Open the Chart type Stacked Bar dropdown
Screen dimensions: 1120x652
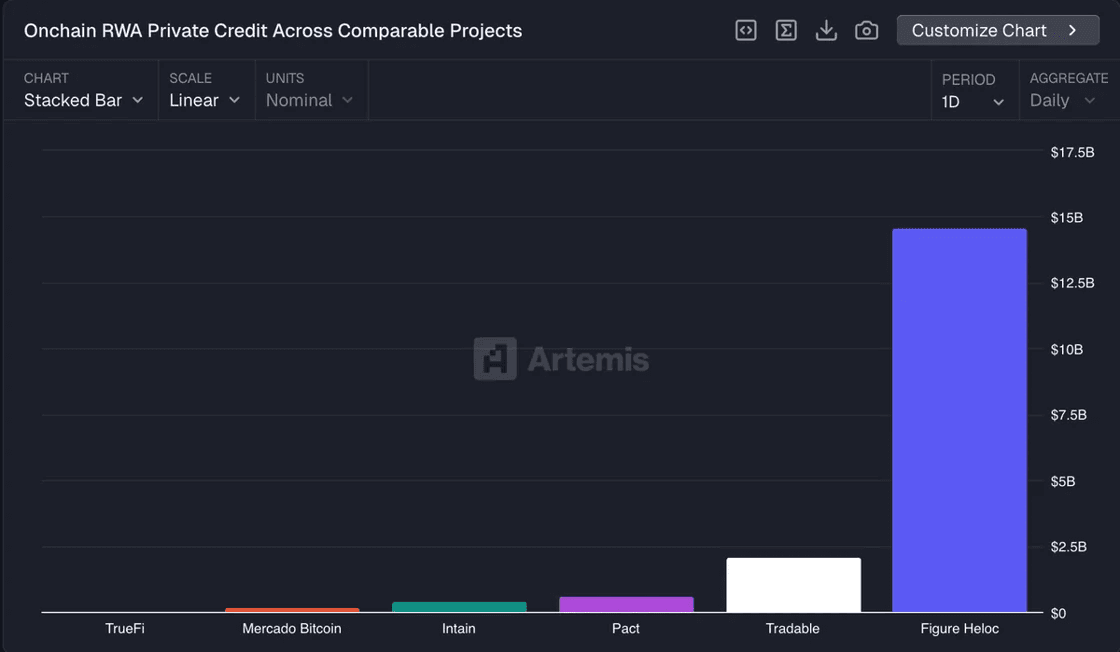coord(84,101)
